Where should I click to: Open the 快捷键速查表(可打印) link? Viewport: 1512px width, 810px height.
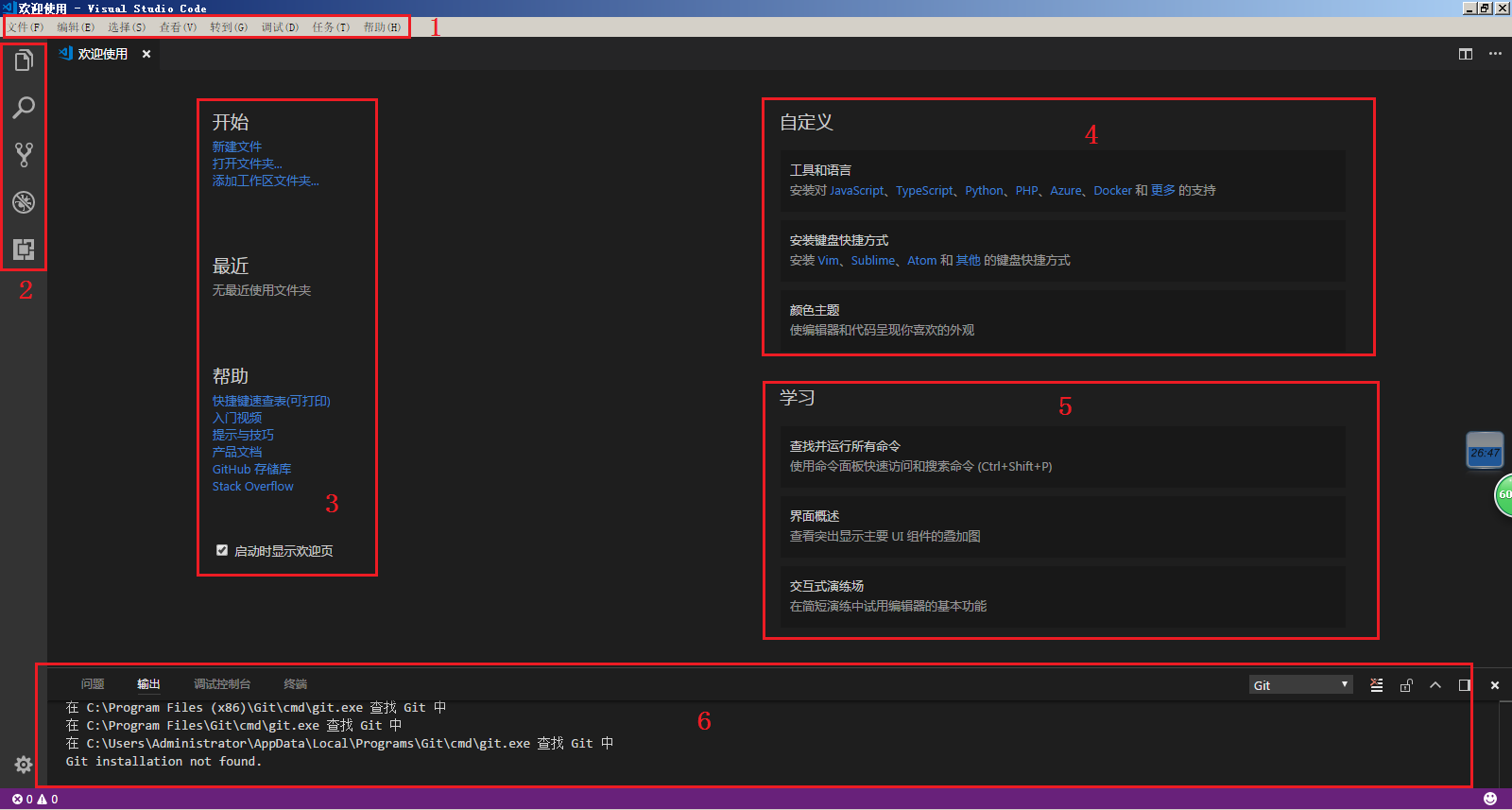(x=271, y=401)
